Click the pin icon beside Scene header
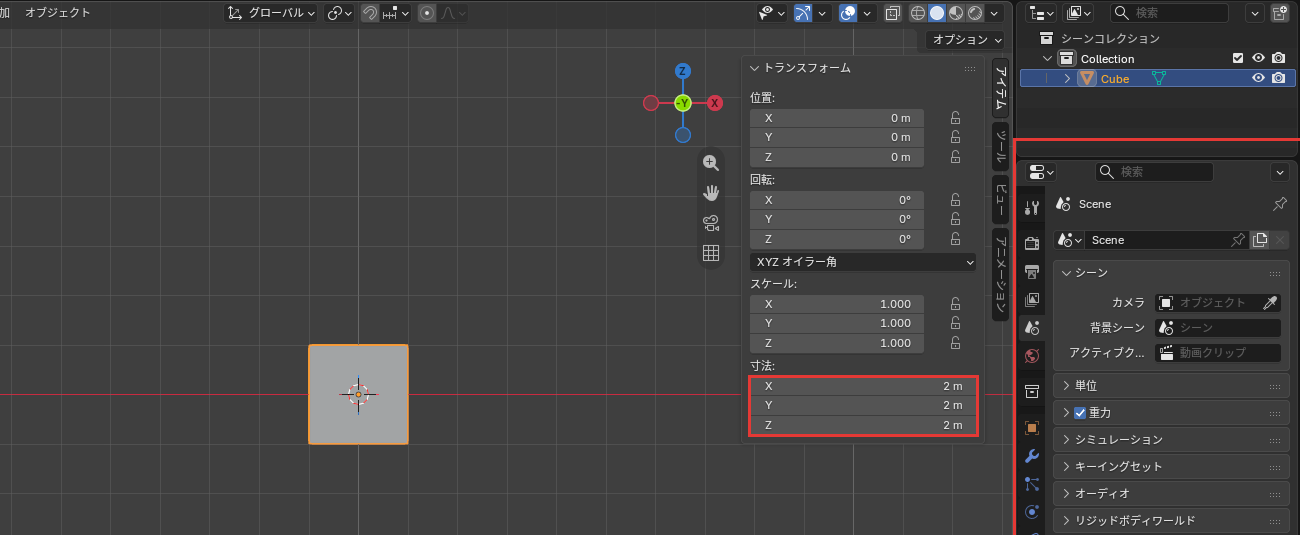Screen dimensions: 1300x535 click(x=1279, y=203)
